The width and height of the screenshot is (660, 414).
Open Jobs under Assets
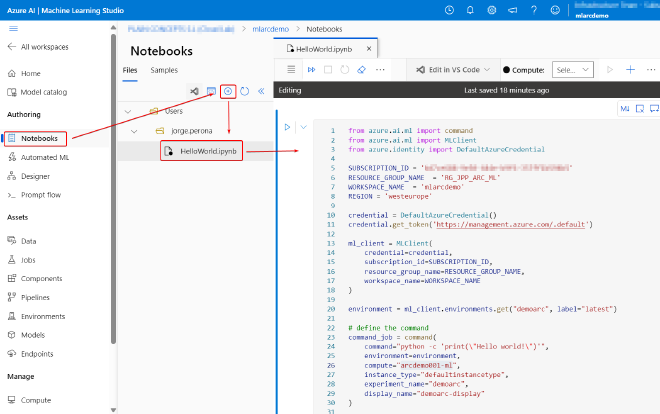coord(21,260)
